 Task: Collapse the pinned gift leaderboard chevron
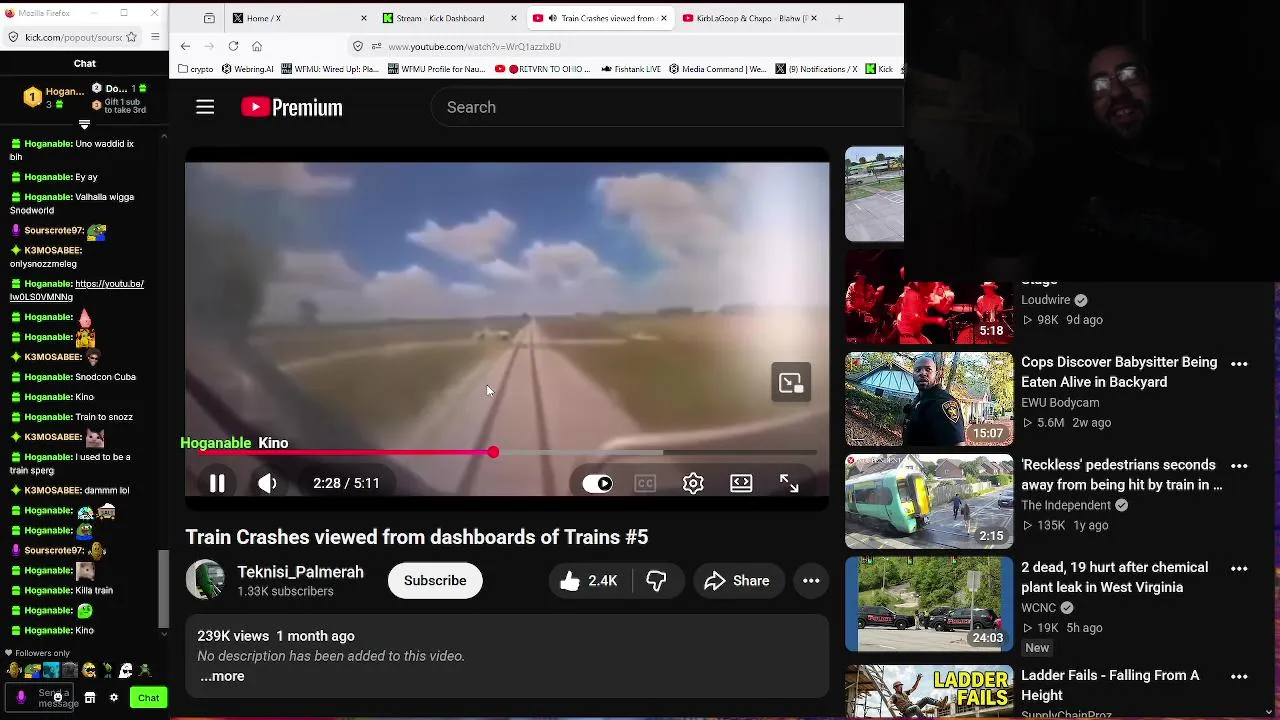[84, 124]
